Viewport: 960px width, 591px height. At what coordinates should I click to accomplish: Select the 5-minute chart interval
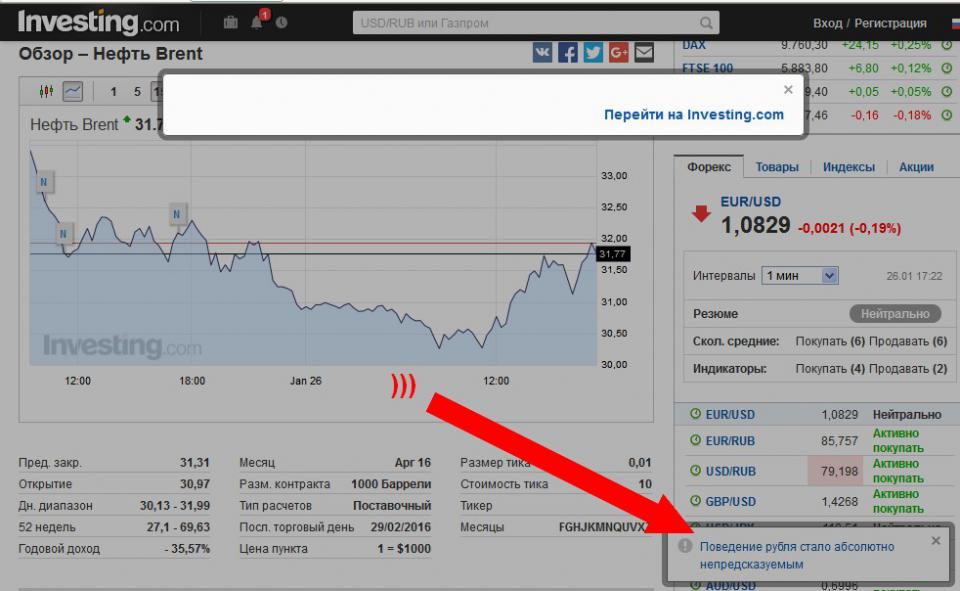[137, 92]
